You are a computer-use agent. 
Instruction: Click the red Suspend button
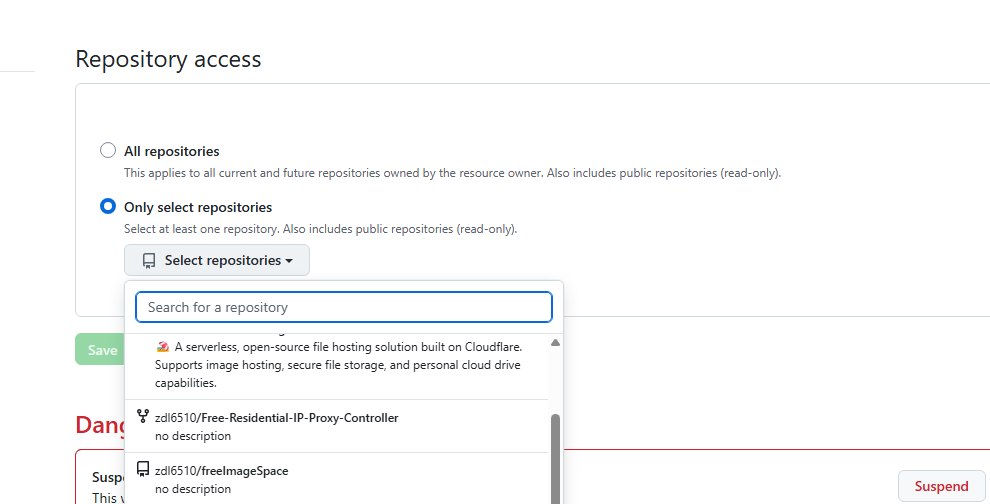[941, 486]
